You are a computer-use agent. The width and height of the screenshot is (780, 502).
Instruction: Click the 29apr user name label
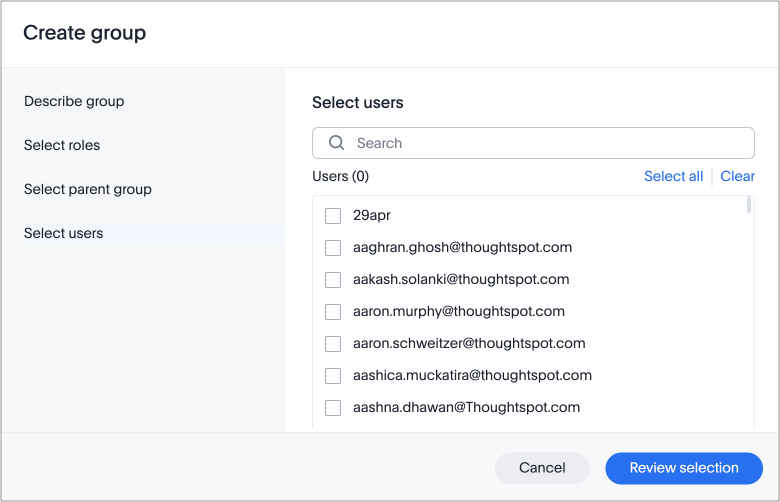(x=370, y=215)
